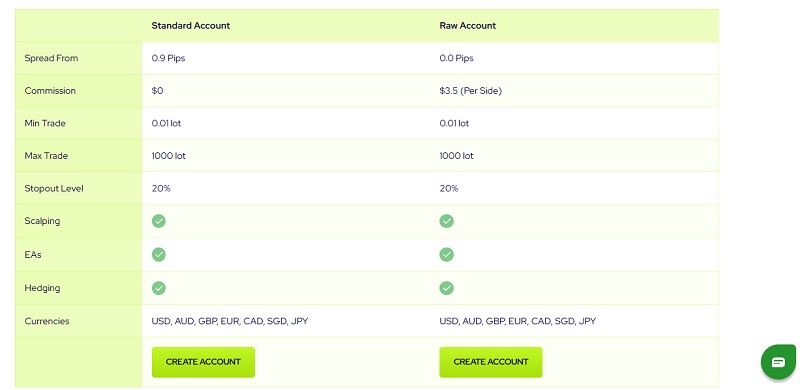Select Raw Account currencies list text
The width and height of the screenshot is (800, 390).
(x=517, y=321)
